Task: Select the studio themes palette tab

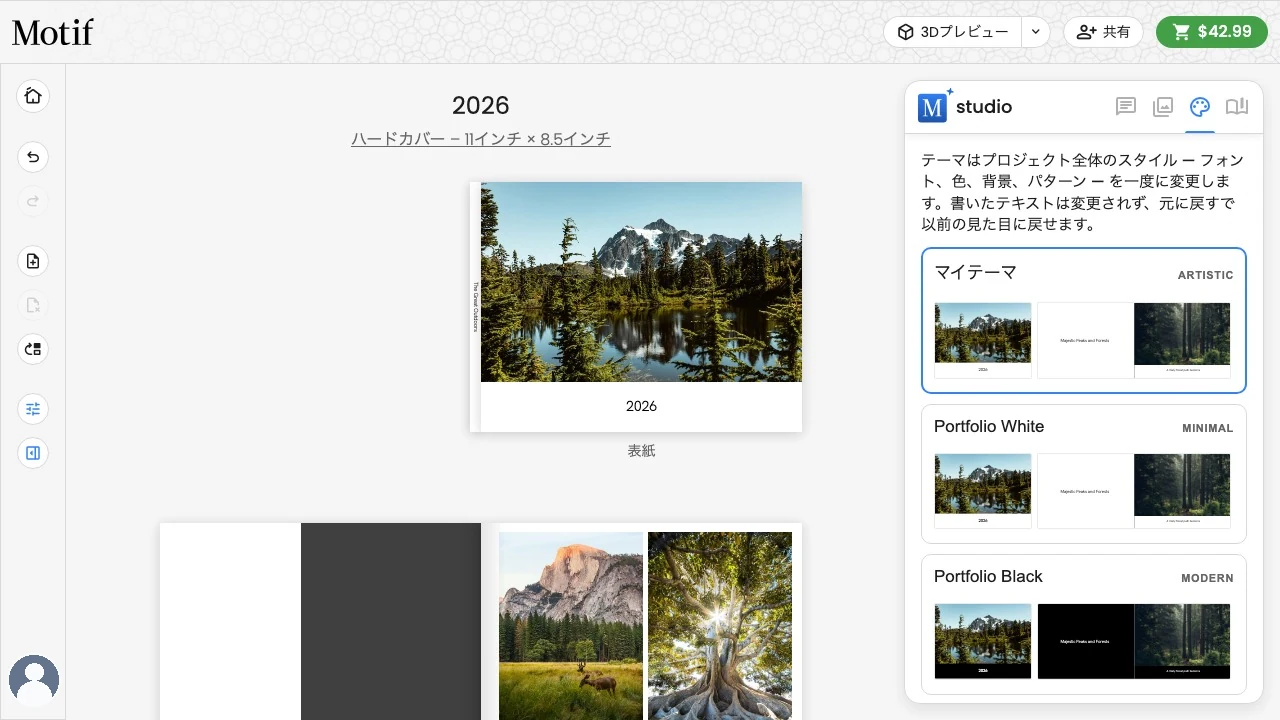Action: pos(1200,107)
